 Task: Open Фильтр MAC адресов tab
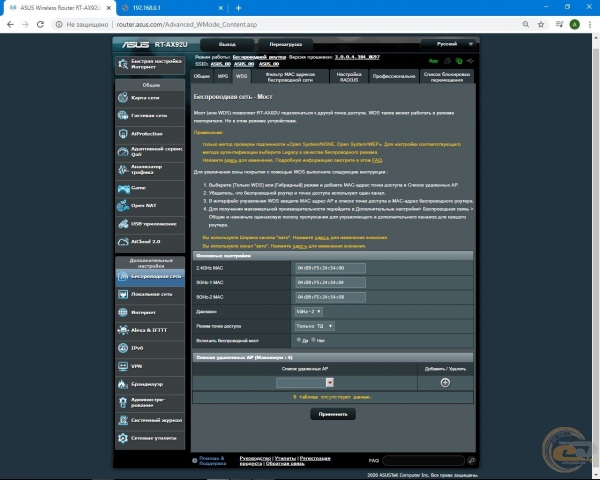tap(290, 77)
